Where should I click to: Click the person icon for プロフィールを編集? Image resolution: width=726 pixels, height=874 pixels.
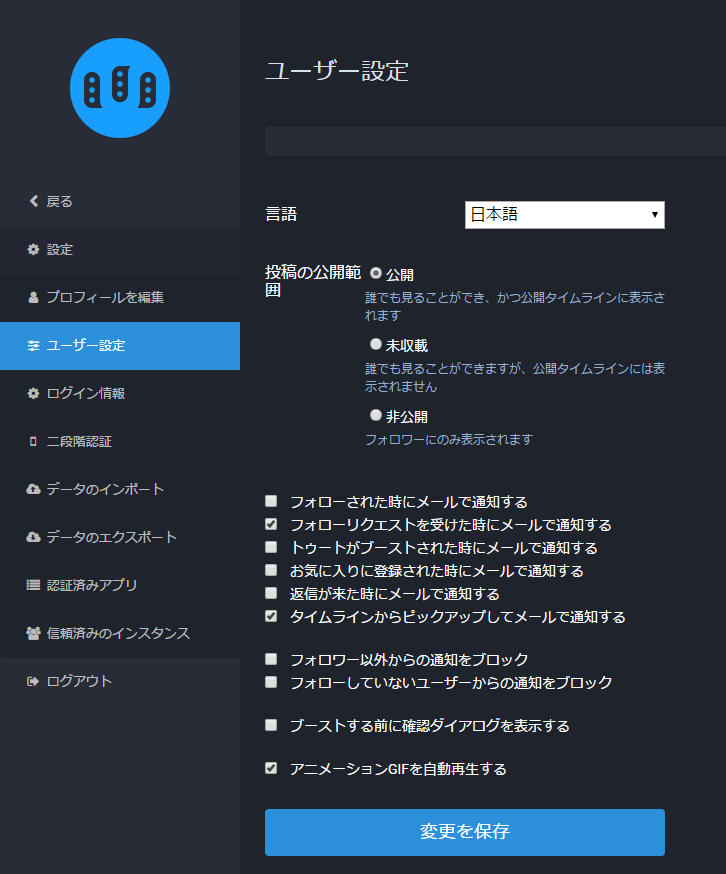pos(33,297)
